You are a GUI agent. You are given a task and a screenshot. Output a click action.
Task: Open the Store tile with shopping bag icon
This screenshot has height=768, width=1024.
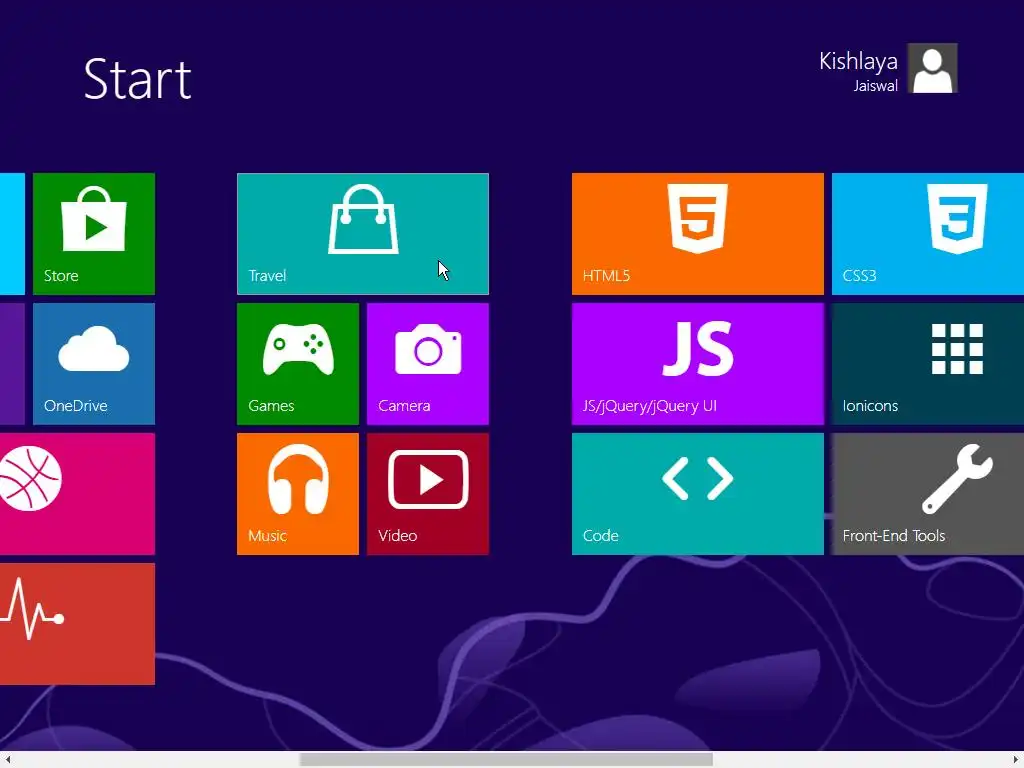(x=94, y=234)
